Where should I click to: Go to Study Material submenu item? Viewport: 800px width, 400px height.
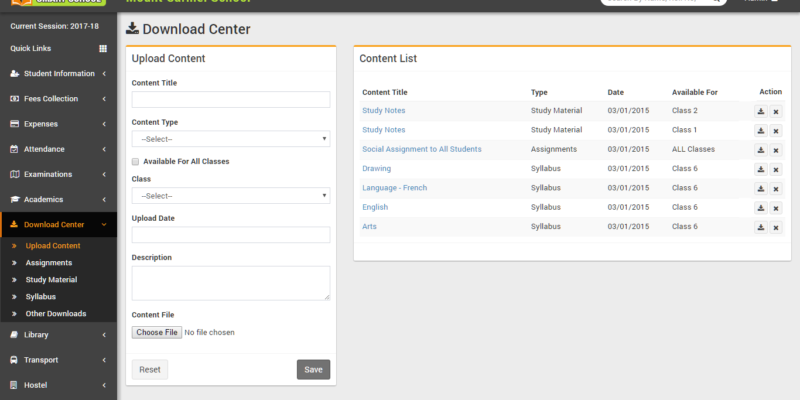pyautogui.click(x=51, y=280)
